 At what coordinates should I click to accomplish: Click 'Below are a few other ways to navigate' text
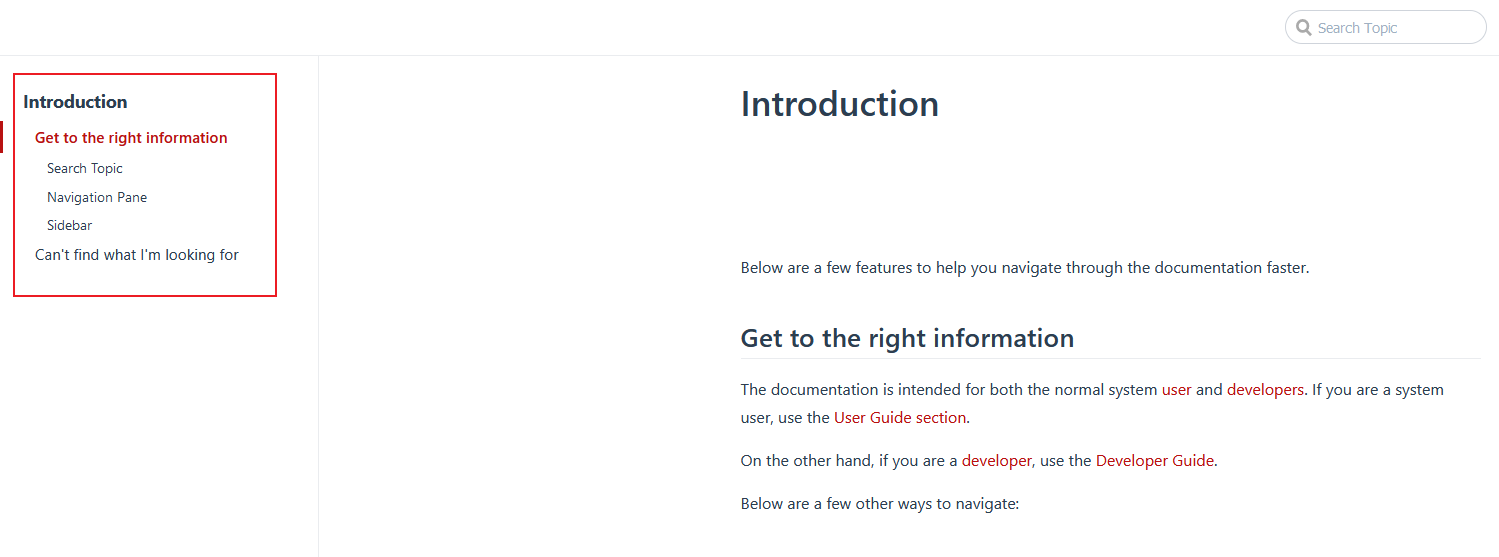[879, 503]
